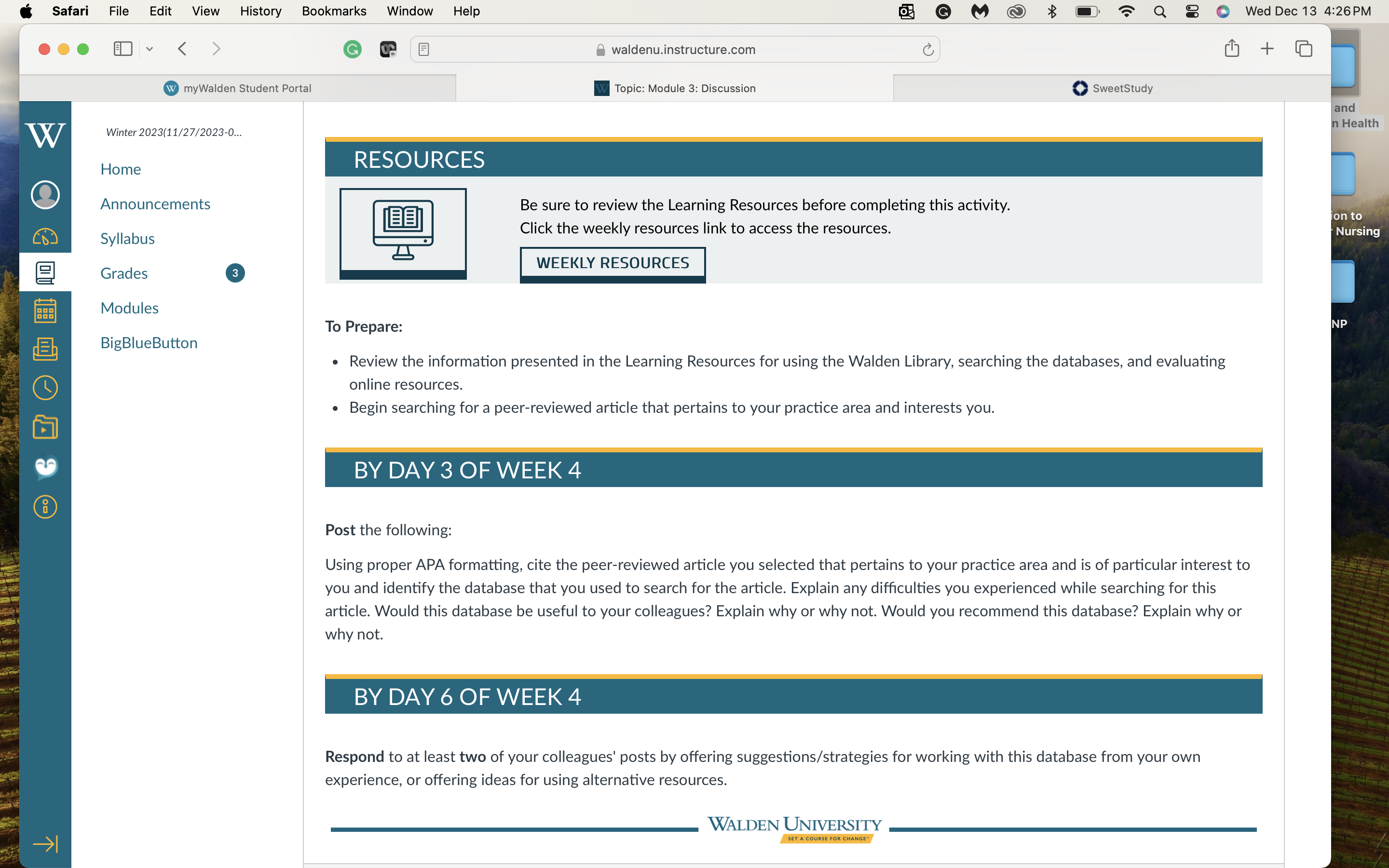Click the Grades badge showing 3
Image resolution: width=1389 pixels, height=868 pixels.
[235, 273]
